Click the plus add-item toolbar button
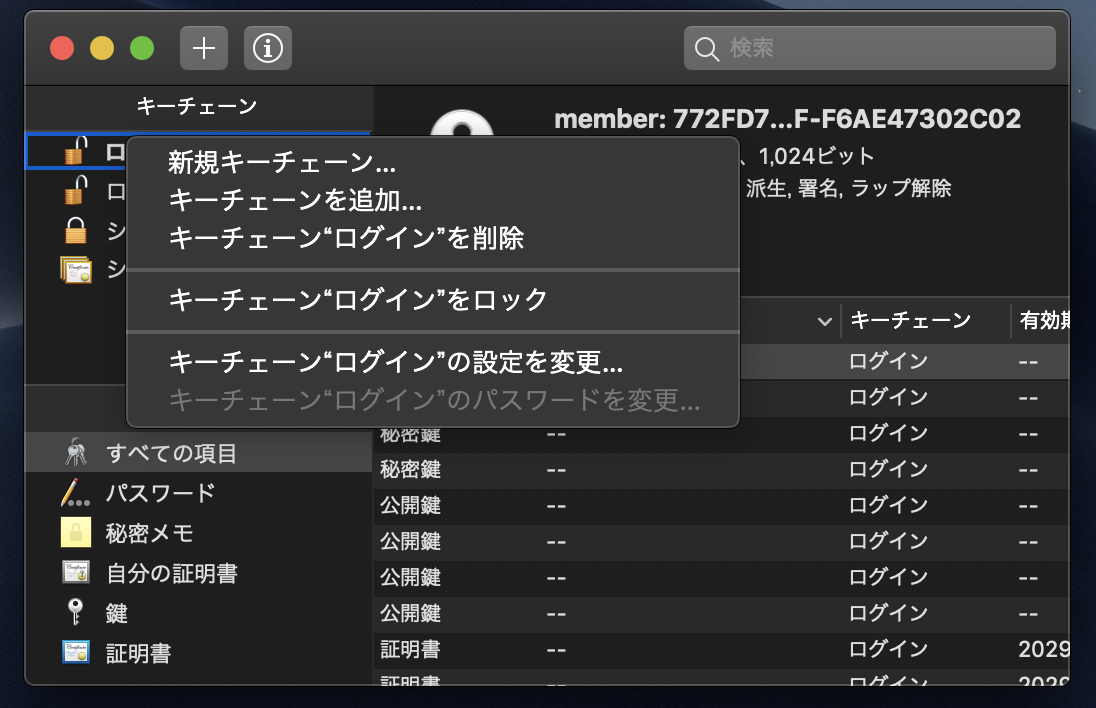This screenshot has height=708, width=1096. pyautogui.click(x=203, y=48)
